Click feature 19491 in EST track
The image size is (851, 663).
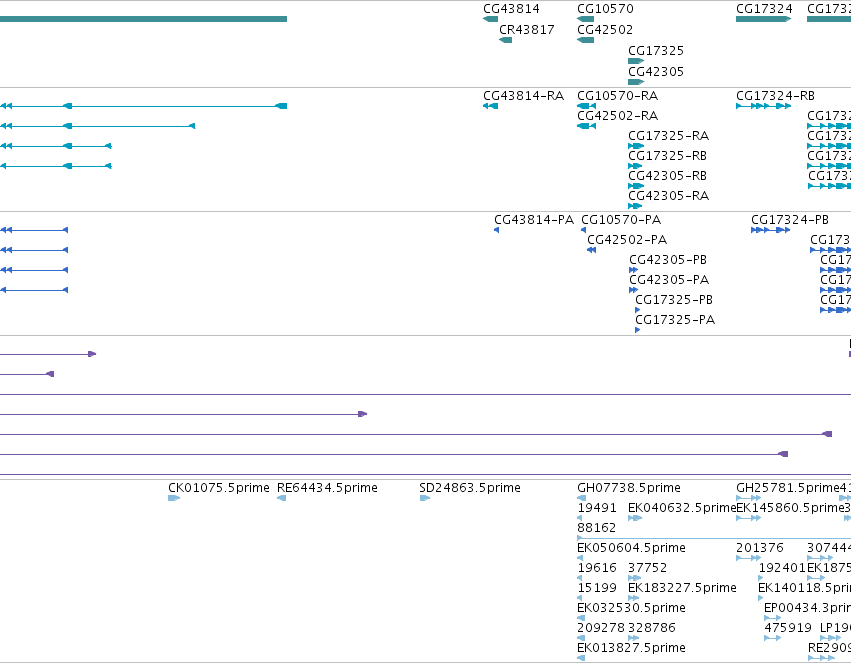pos(580,518)
